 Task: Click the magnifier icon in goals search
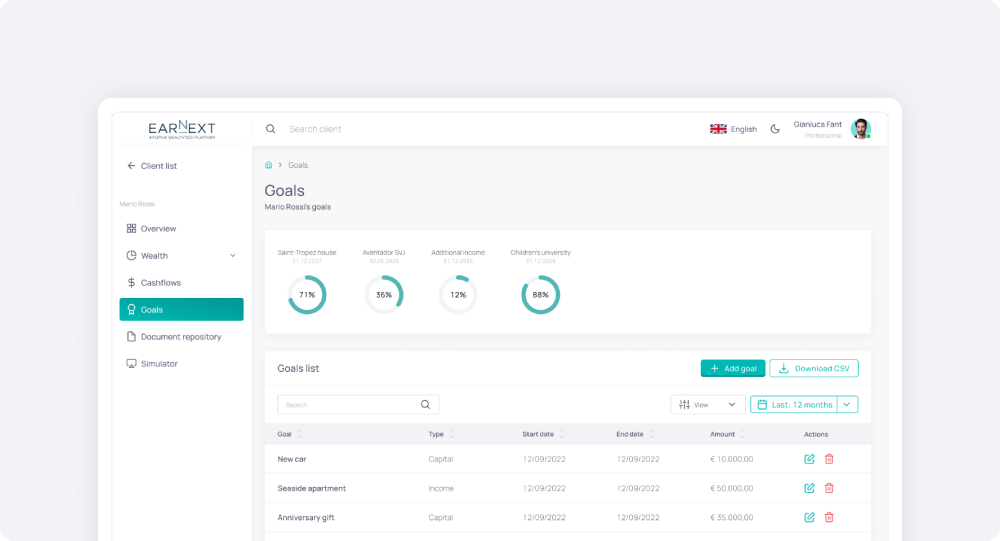point(425,405)
